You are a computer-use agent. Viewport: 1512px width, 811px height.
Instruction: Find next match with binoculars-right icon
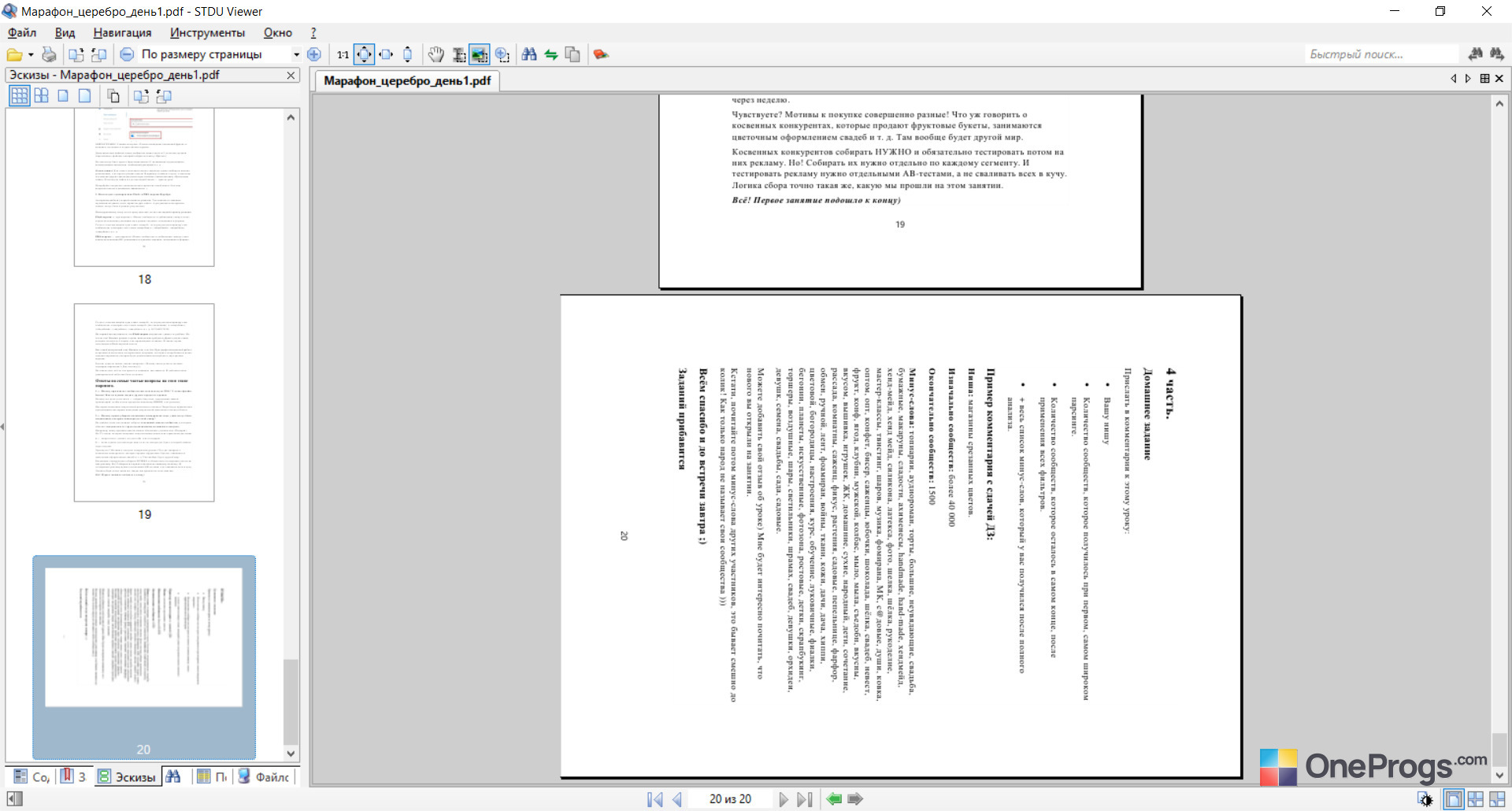pyautogui.click(x=1497, y=54)
